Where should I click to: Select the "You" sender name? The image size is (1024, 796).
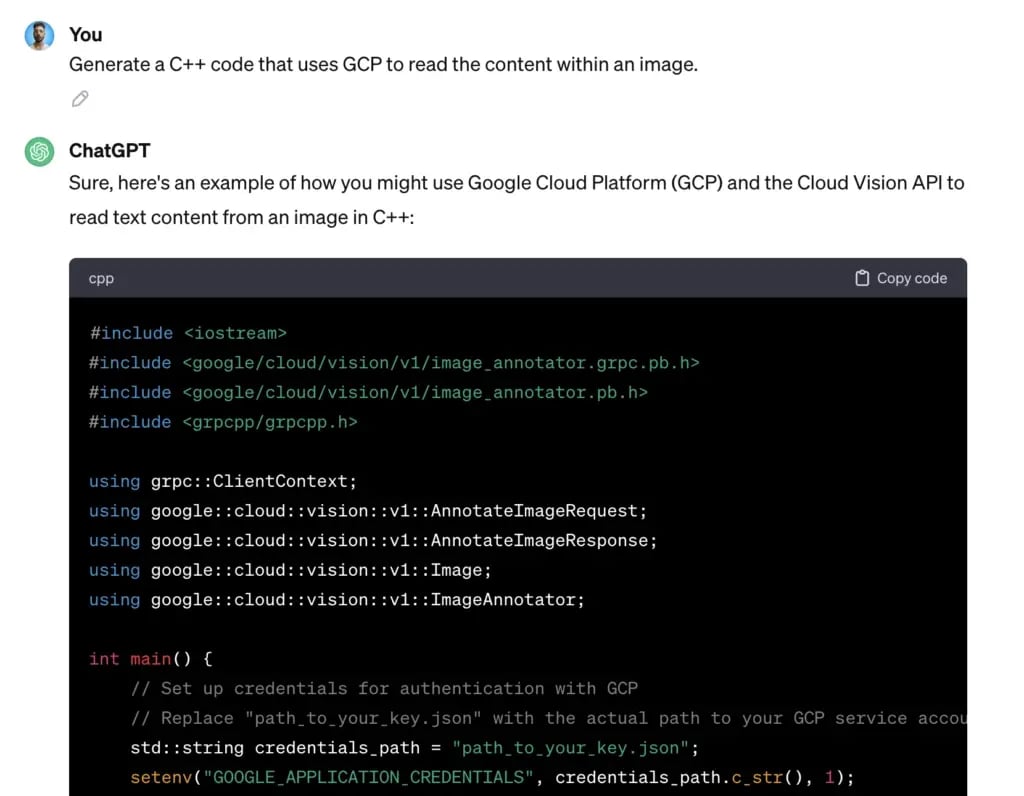[x=86, y=35]
